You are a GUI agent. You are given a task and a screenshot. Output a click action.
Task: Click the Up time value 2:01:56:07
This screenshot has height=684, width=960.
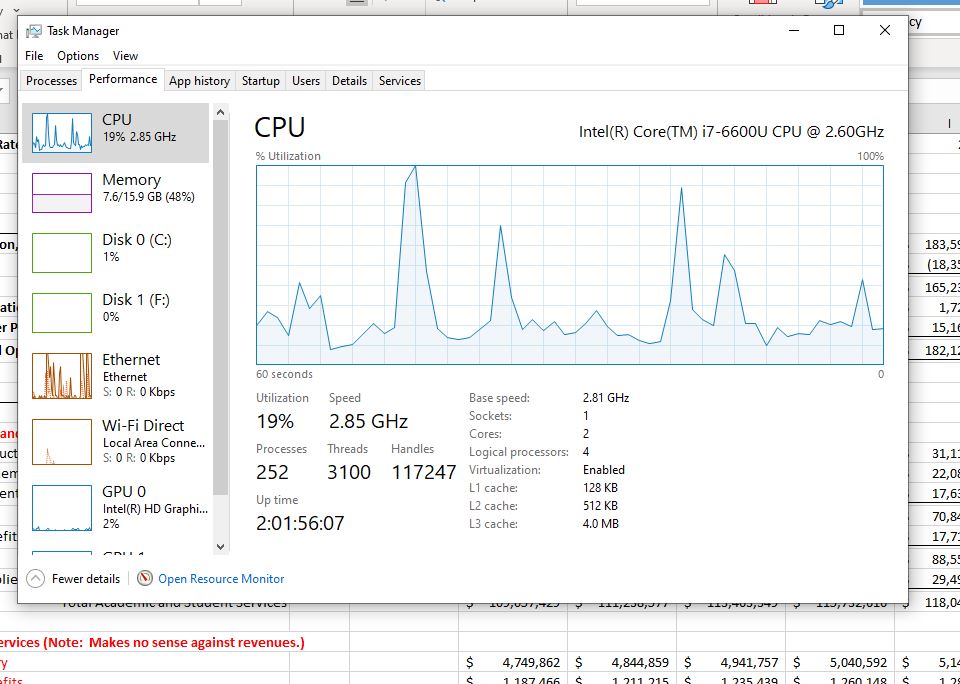tap(300, 523)
